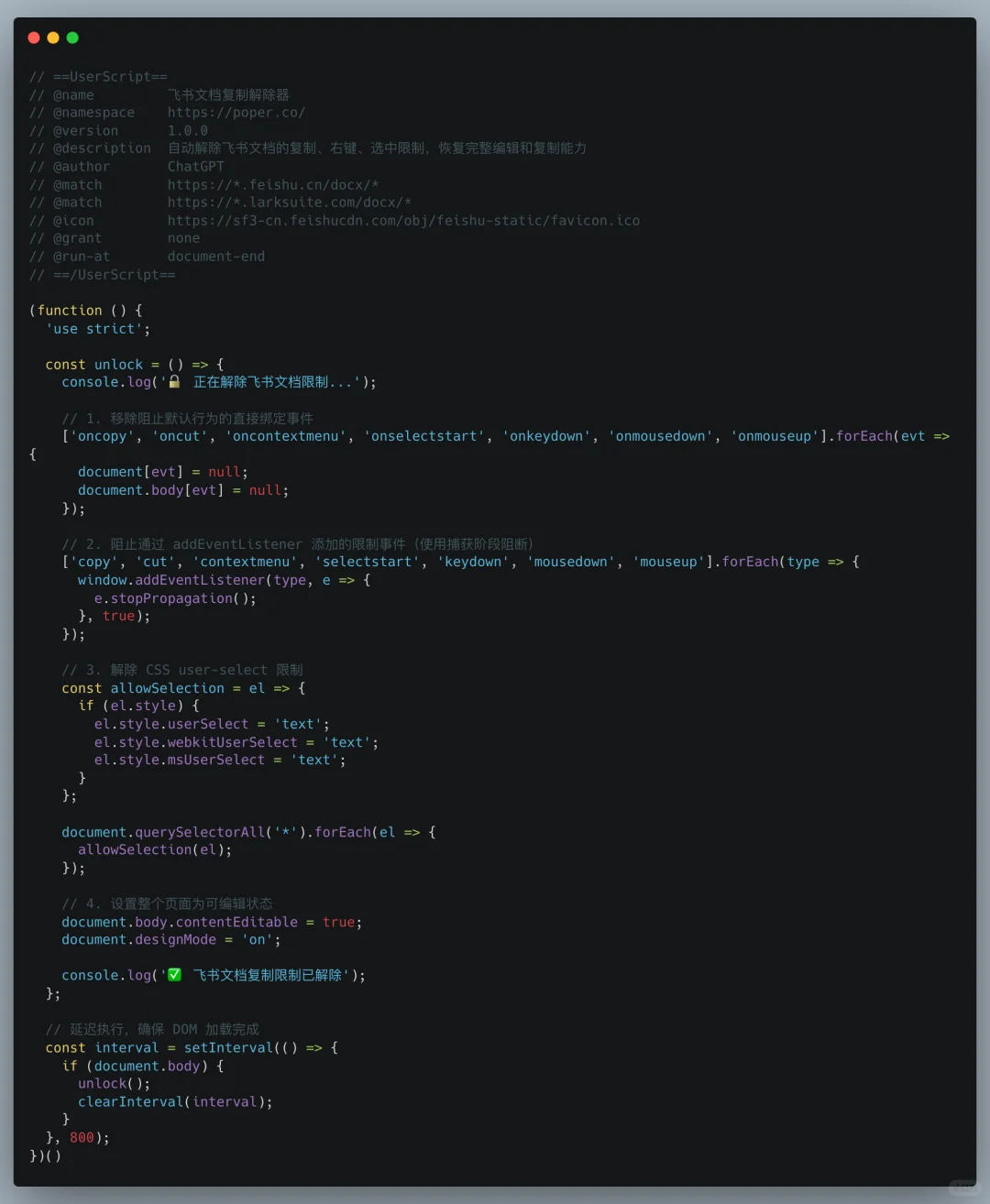
Task: Click the final "})()" line
Action: point(46,1155)
